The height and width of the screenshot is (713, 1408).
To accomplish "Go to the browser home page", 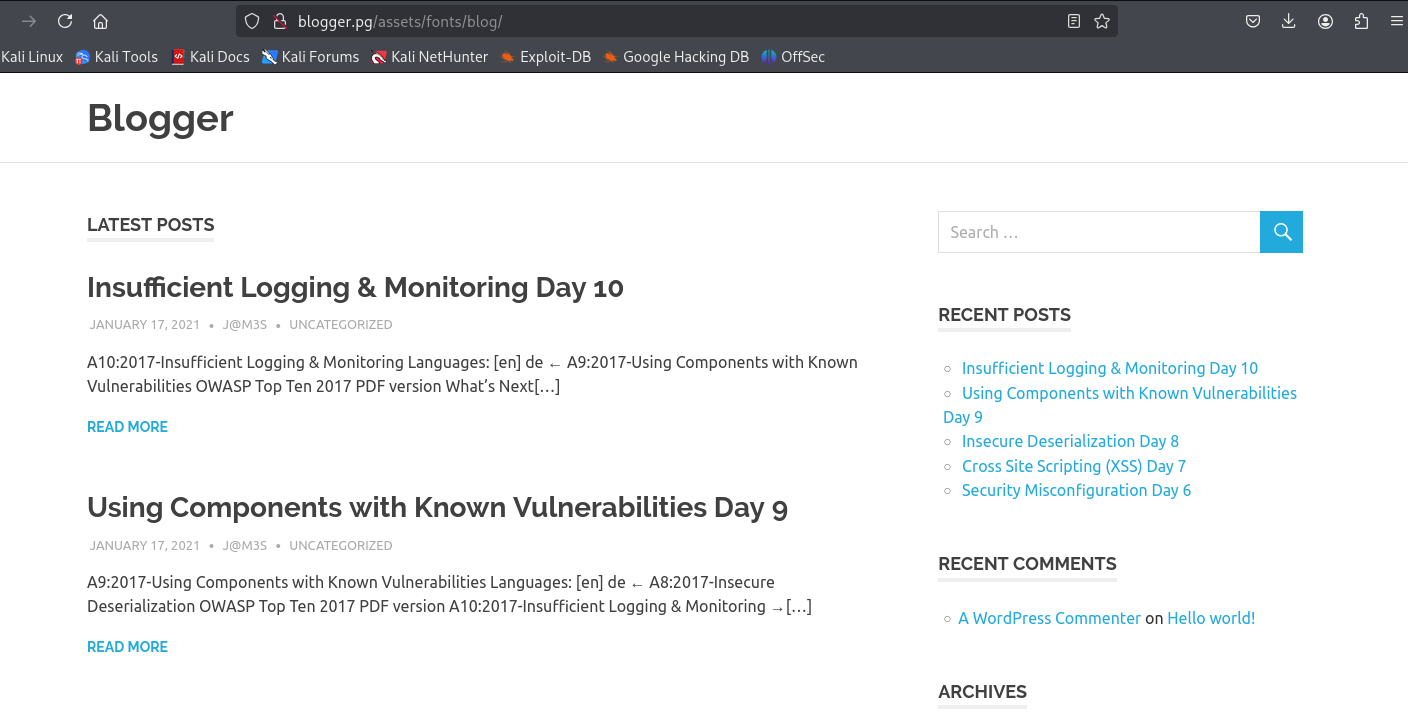I will click(100, 21).
